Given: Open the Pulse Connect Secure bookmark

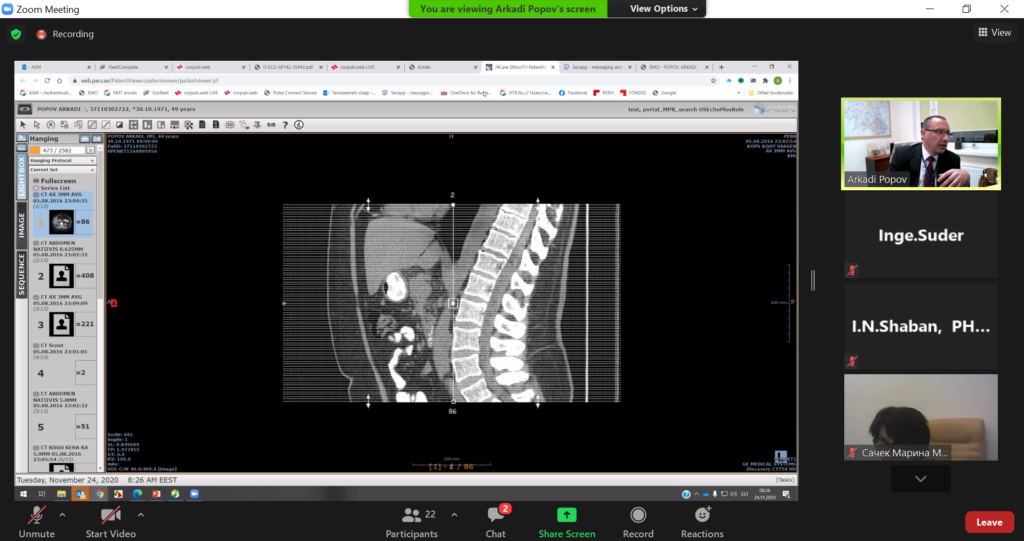Looking at the screenshot, I should [x=291, y=93].
